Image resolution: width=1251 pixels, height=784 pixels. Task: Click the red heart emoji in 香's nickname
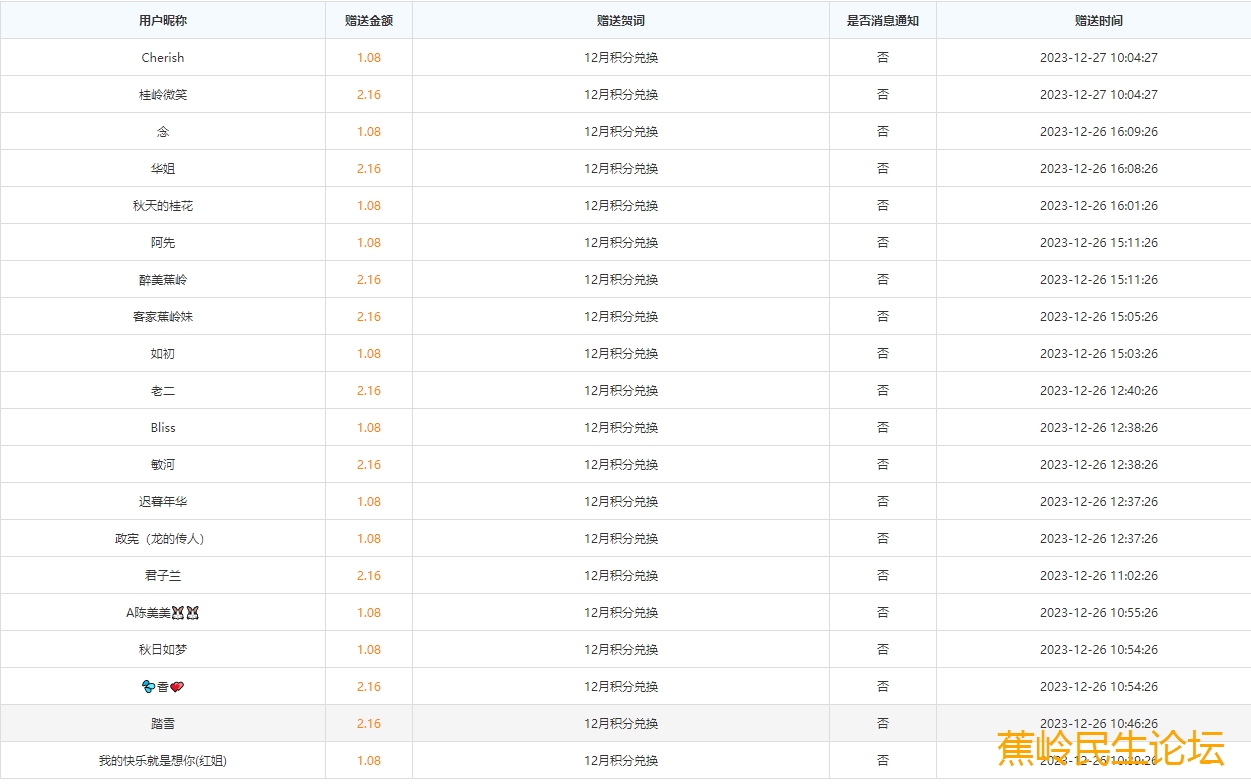point(177,687)
